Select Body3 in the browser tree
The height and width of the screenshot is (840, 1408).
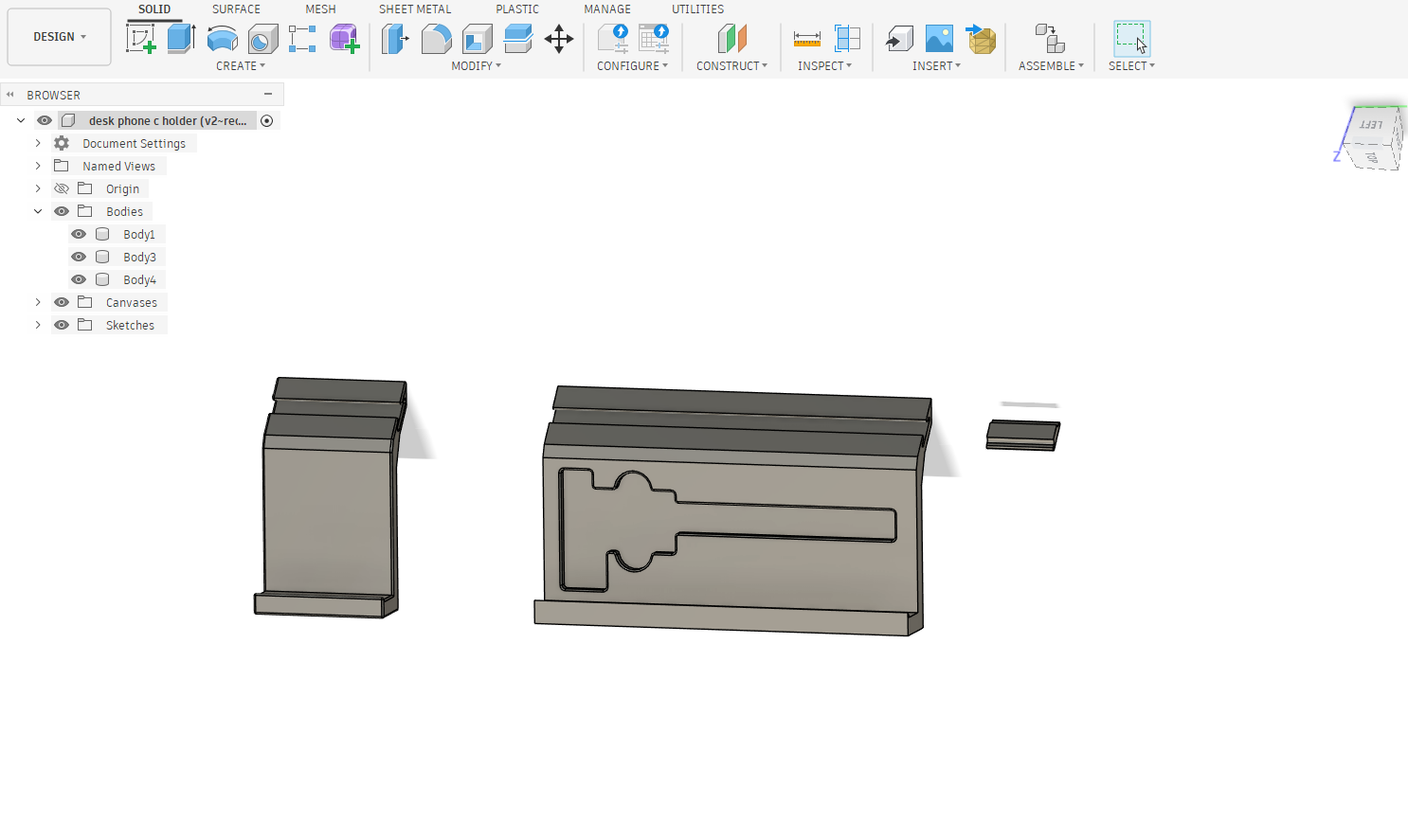coord(139,257)
